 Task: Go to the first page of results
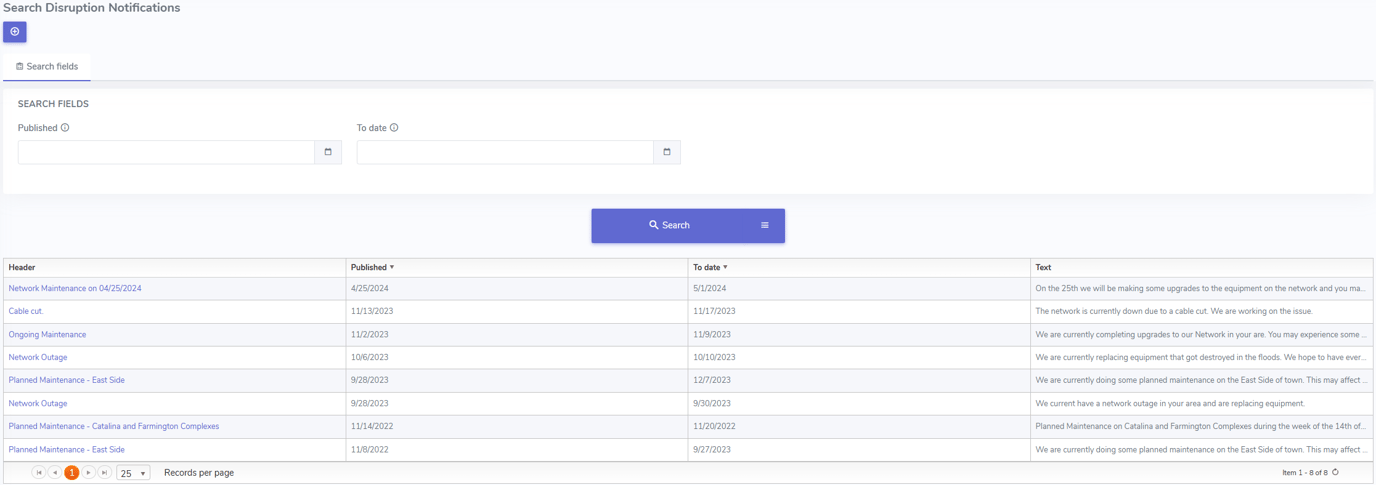click(39, 473)
